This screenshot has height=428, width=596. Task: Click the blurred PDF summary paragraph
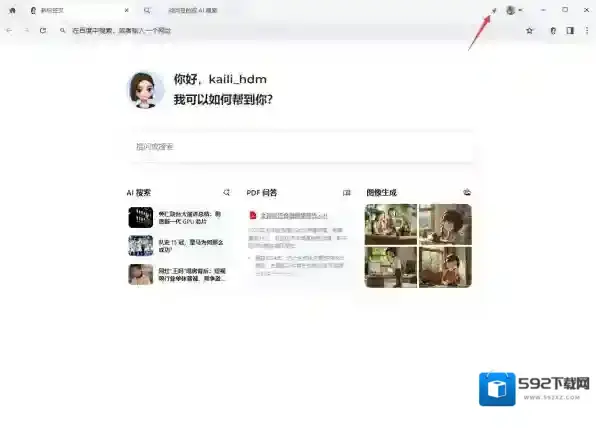coord(298,238)
